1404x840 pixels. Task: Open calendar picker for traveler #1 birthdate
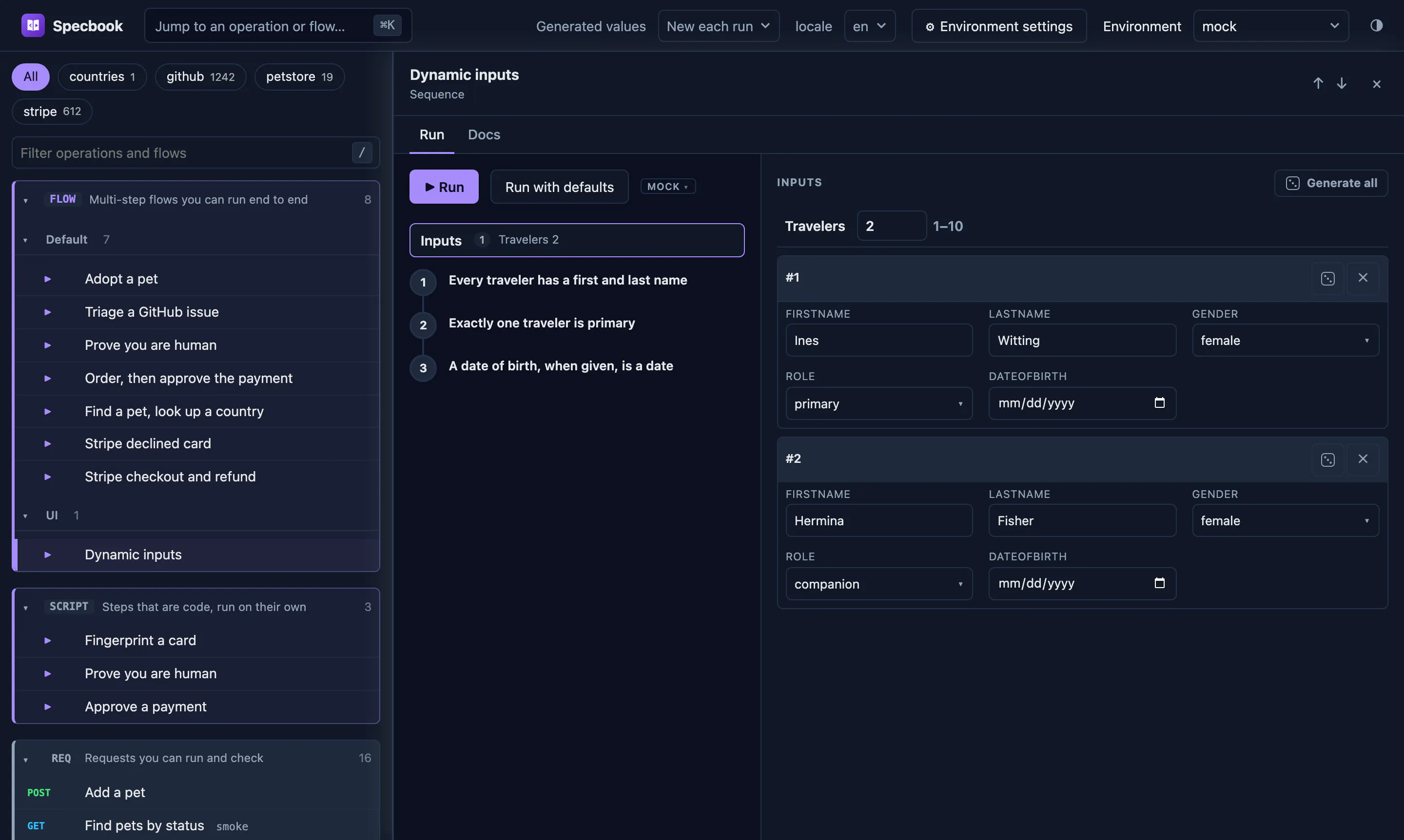(1159, 402)
